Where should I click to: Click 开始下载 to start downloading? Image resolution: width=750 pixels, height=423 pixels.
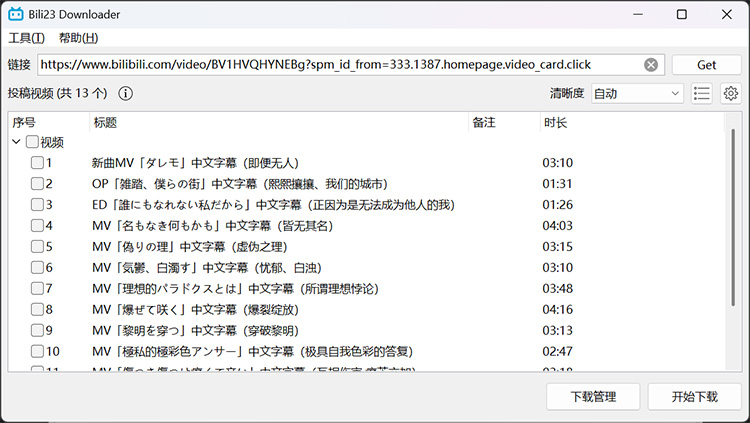coord(695,397)
